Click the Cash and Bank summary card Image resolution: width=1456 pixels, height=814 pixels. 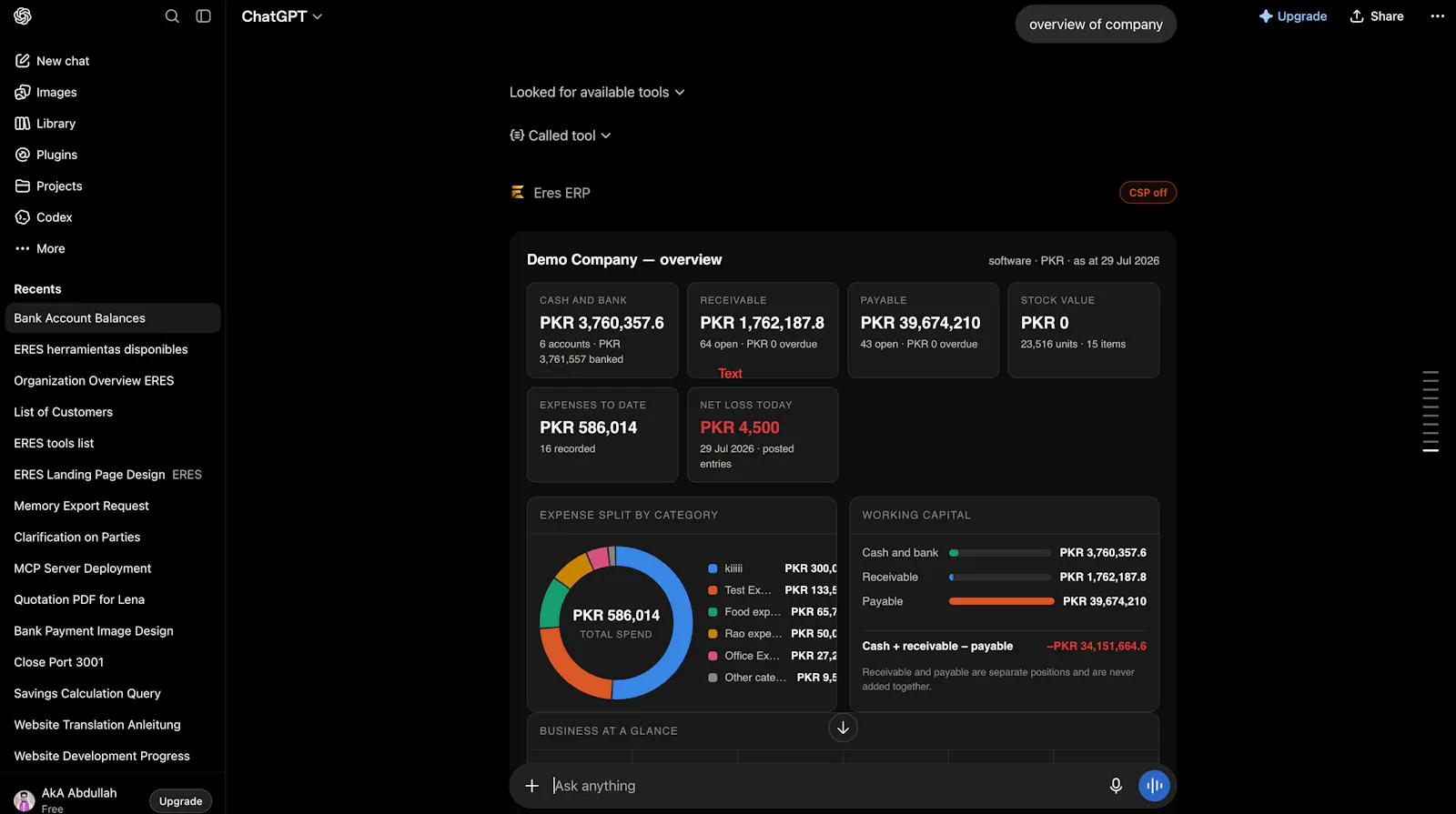(x=602, y=330)
